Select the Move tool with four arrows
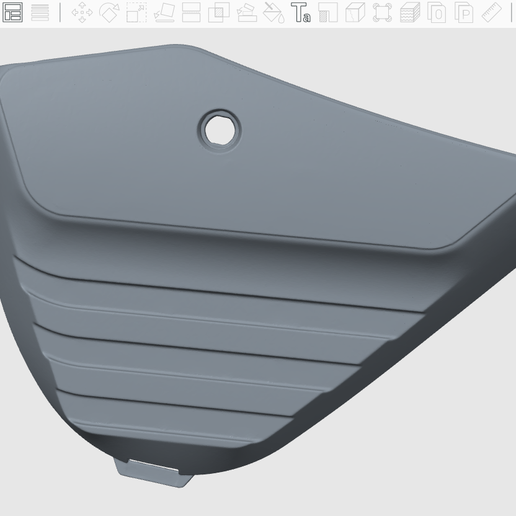Viewport: 516px width, 516px height. click(82, 12)
